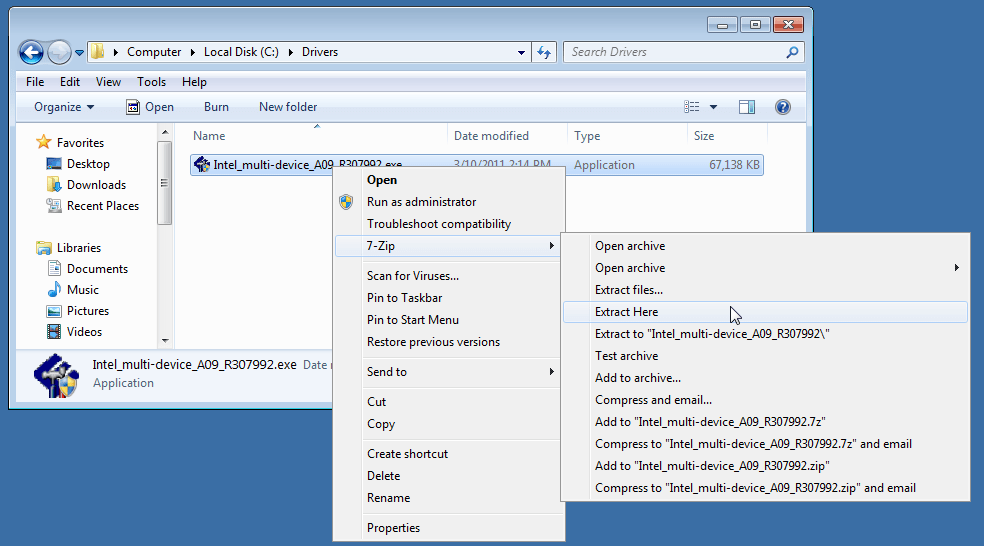Select Libraries in navigation pane
The width and height of the screenshot is (984, 546).
point(69,248)
